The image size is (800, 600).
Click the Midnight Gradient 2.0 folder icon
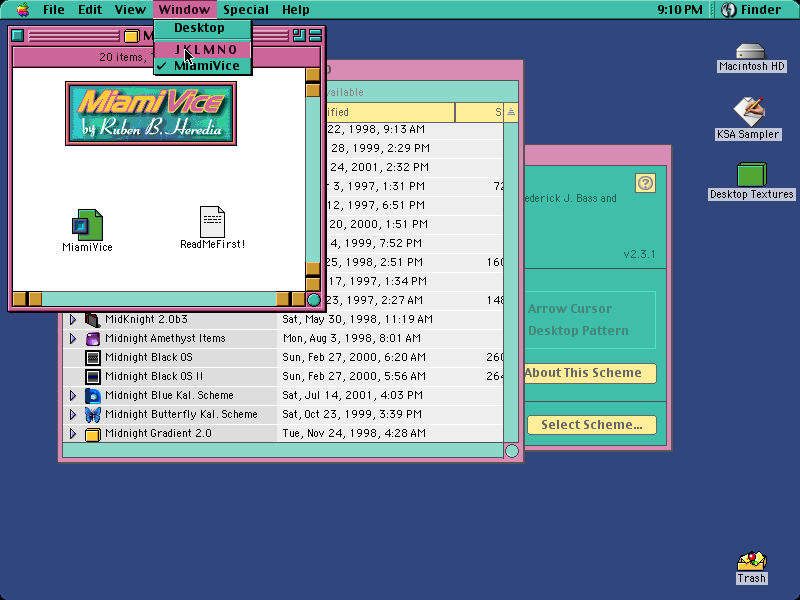pos(92,434)
